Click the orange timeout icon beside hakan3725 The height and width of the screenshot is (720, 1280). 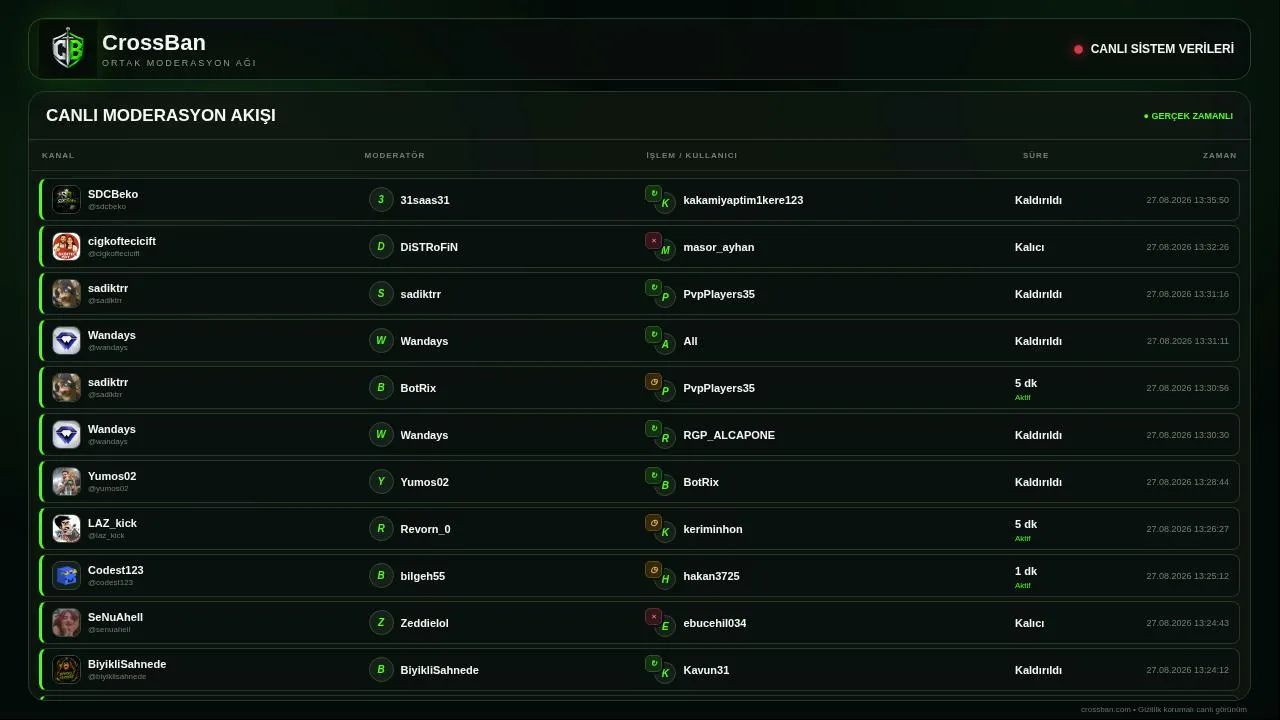(654, 569)
